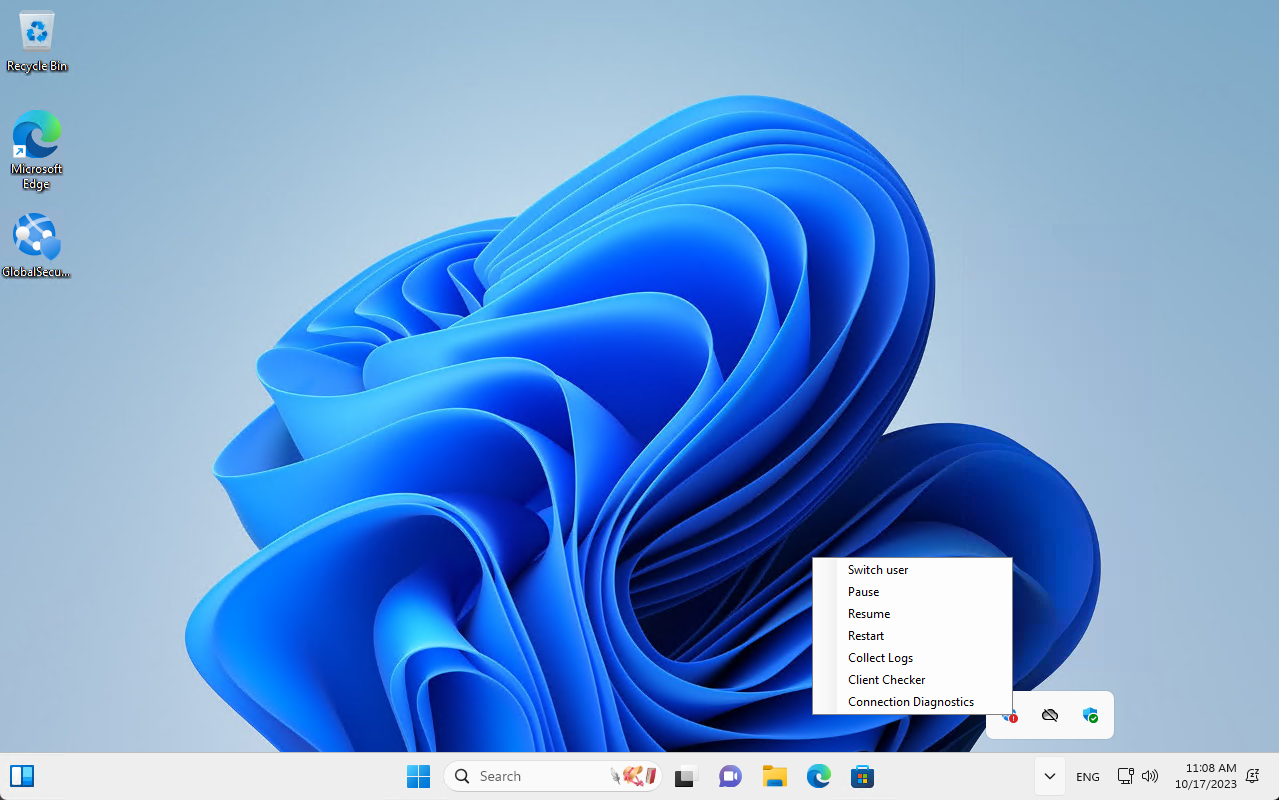The width and height of the screenshot is (1279, 800).
Task: Open the Chat app on the taskbar
Action: (x=730, y=776)
